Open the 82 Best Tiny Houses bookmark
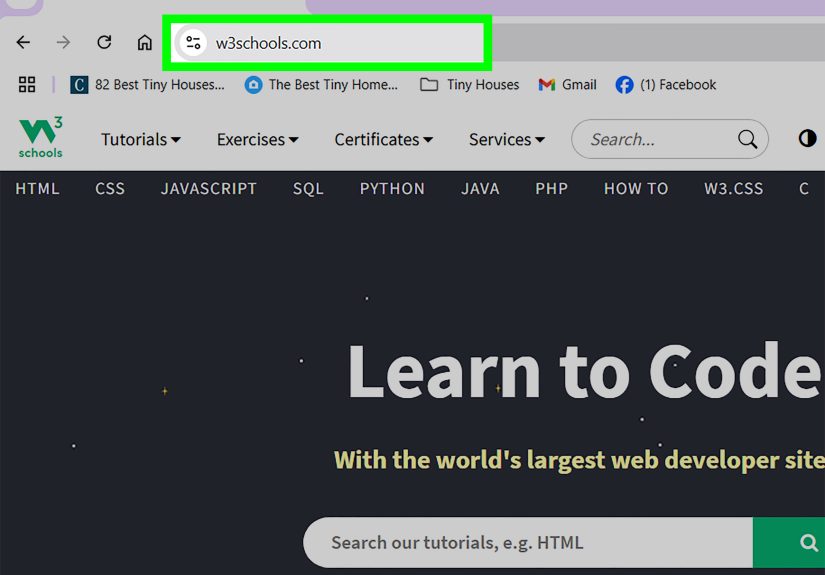Image resolution: width=825 pixels, height=575 pixels. [147, 85]
